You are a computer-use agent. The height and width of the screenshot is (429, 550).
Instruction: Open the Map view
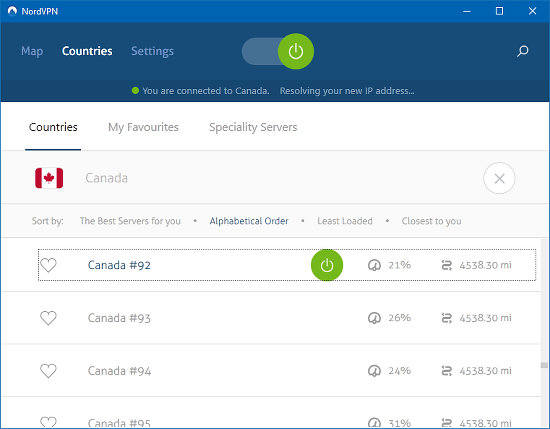tap(32, 51)
